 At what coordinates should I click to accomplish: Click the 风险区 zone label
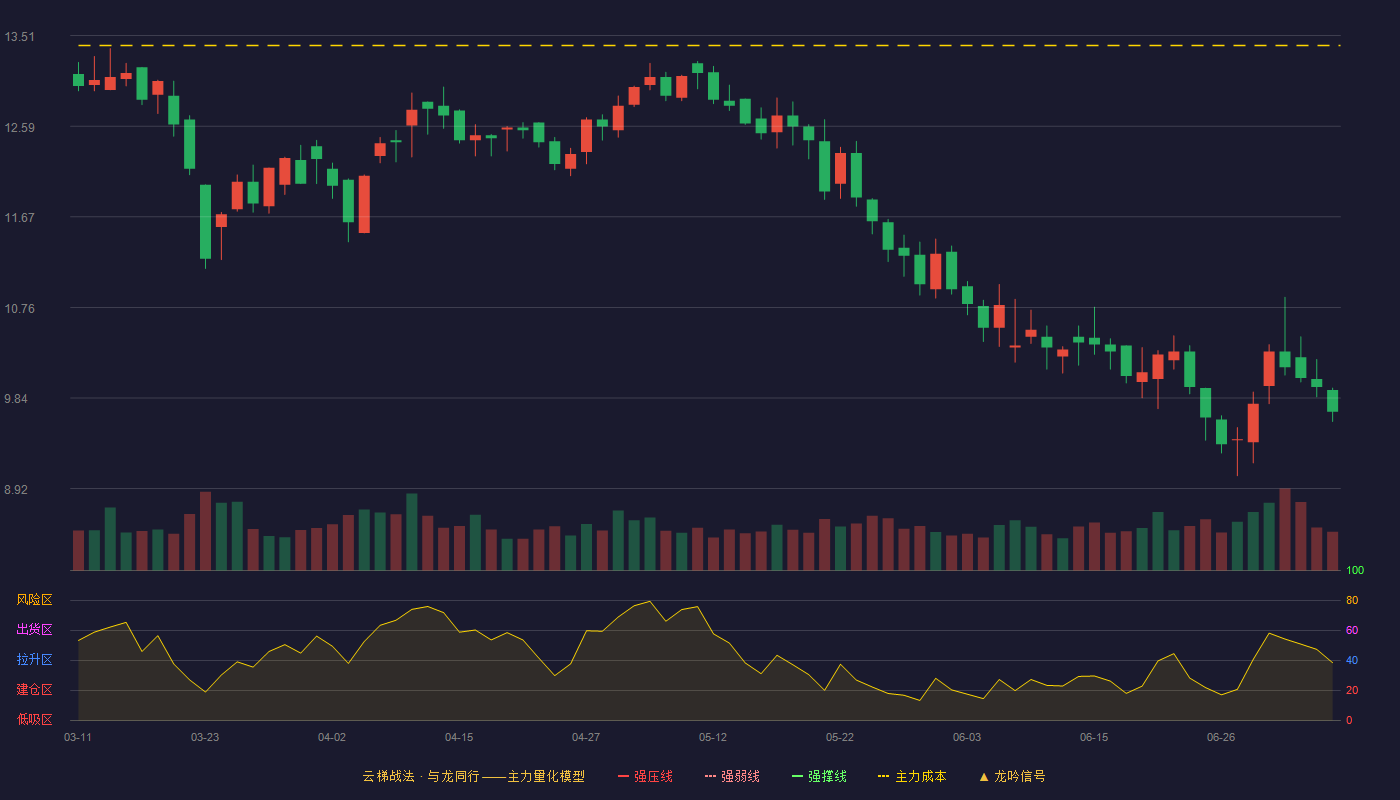tap(34, 600)
